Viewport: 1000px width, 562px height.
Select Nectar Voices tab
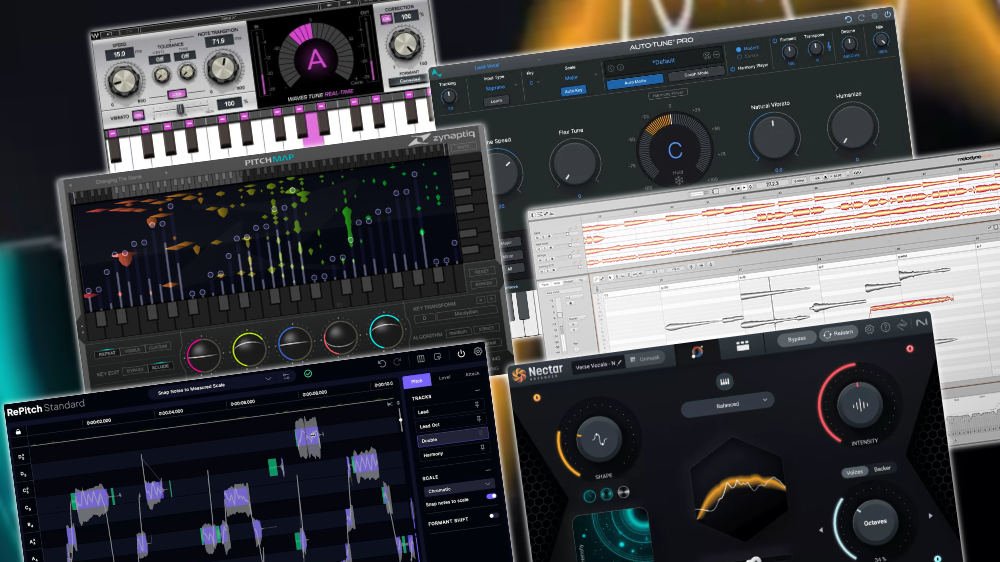coord(854,472)
